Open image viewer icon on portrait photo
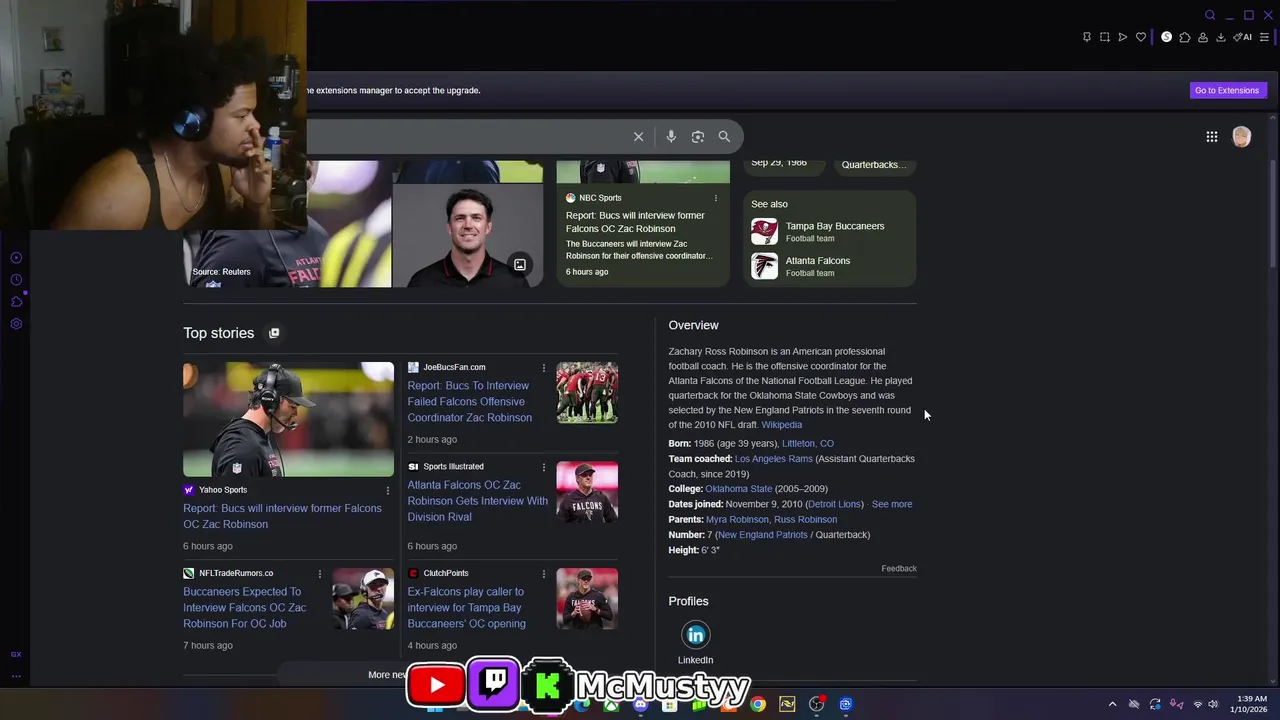This screenshot has width=1280, height=720. coord(520,265)
